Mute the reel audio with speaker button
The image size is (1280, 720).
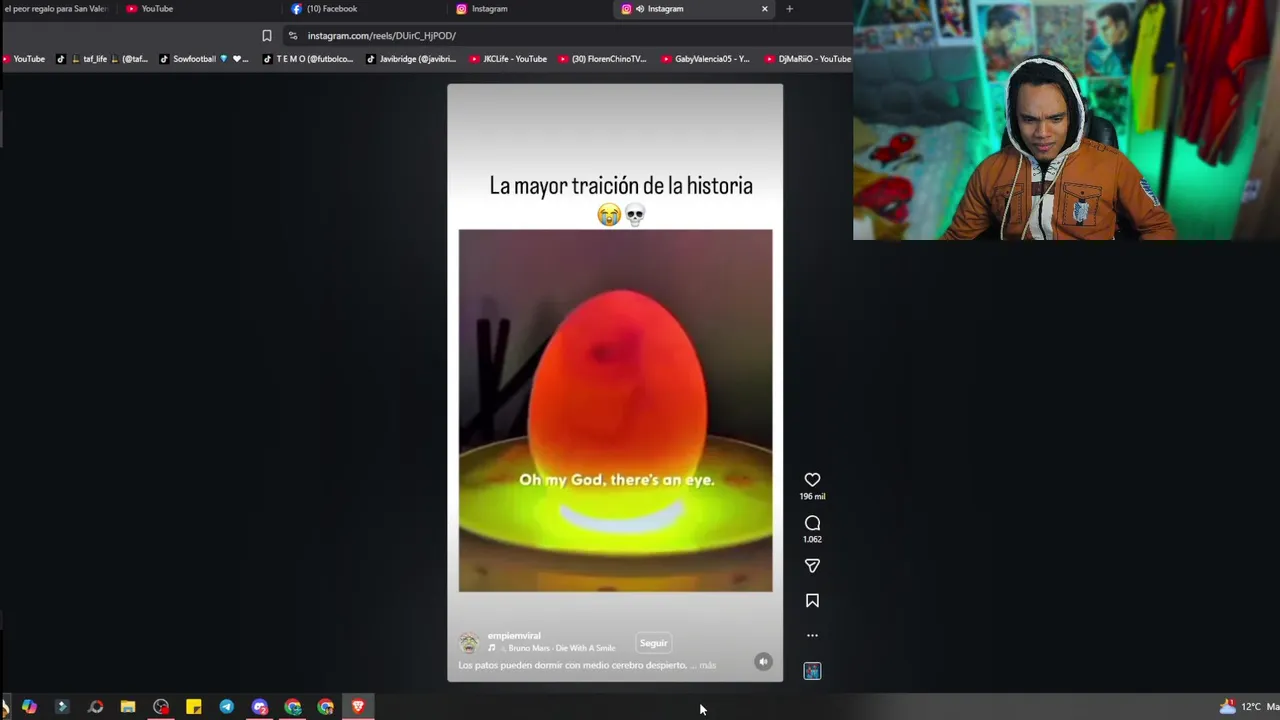coord(763,661)
